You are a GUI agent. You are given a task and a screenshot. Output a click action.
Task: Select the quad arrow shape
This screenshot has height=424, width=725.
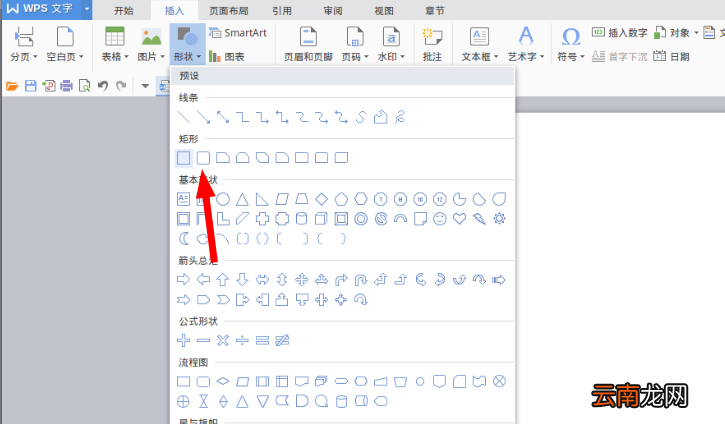tap(301, 279)
